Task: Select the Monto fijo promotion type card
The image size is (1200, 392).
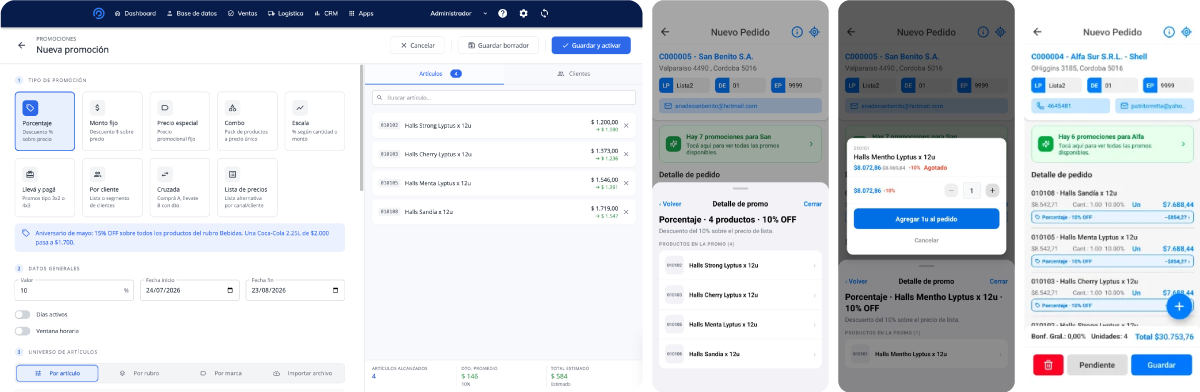Action: point(112,122)
